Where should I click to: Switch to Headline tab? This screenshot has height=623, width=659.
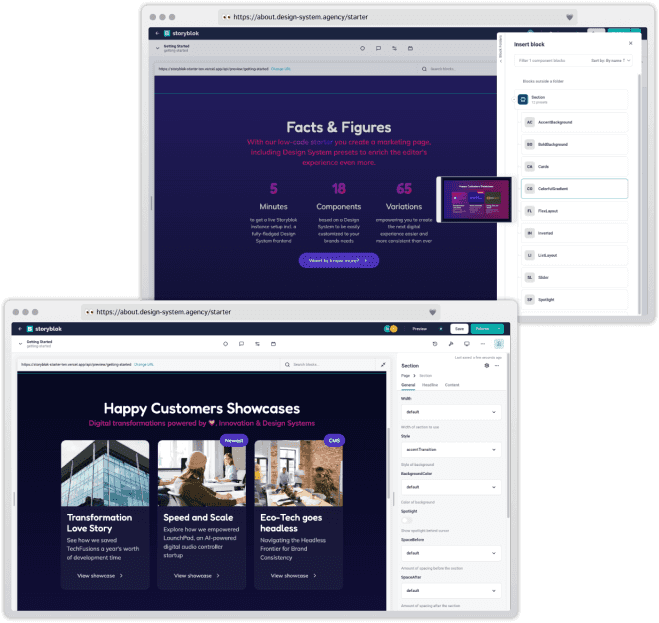pos(430,385)
